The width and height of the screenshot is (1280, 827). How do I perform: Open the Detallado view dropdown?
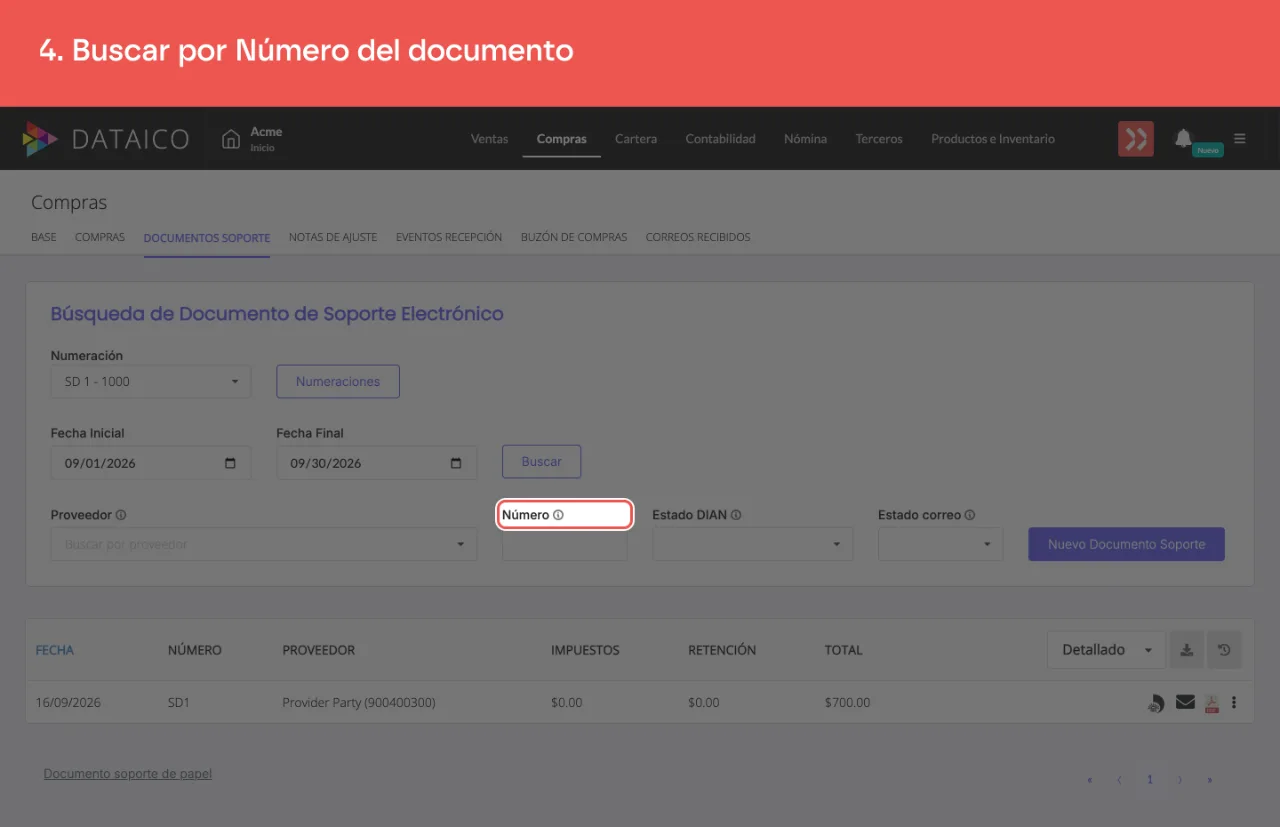[1106, 650]
